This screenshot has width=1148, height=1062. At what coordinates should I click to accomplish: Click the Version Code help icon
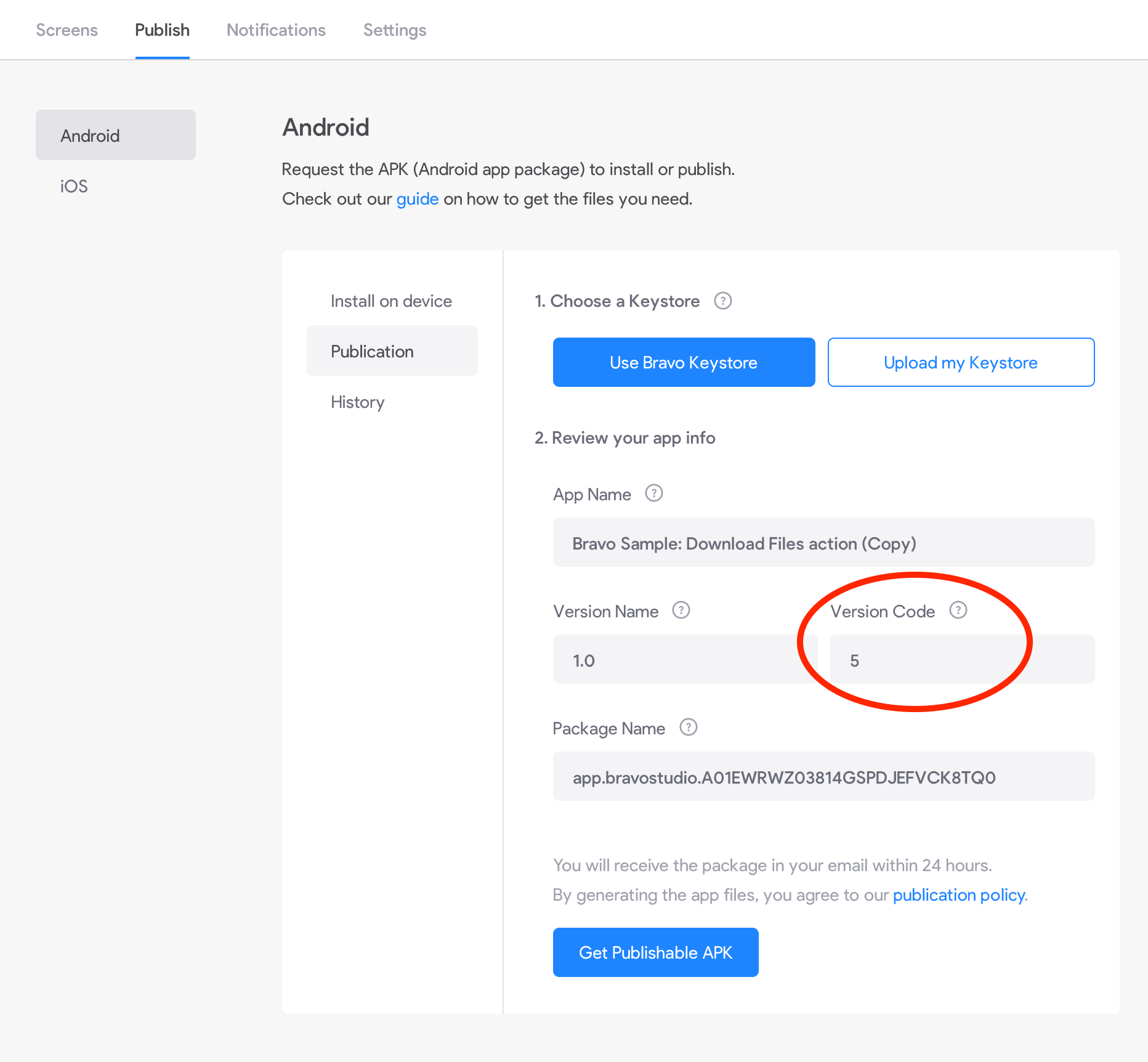tap(958, 610)
